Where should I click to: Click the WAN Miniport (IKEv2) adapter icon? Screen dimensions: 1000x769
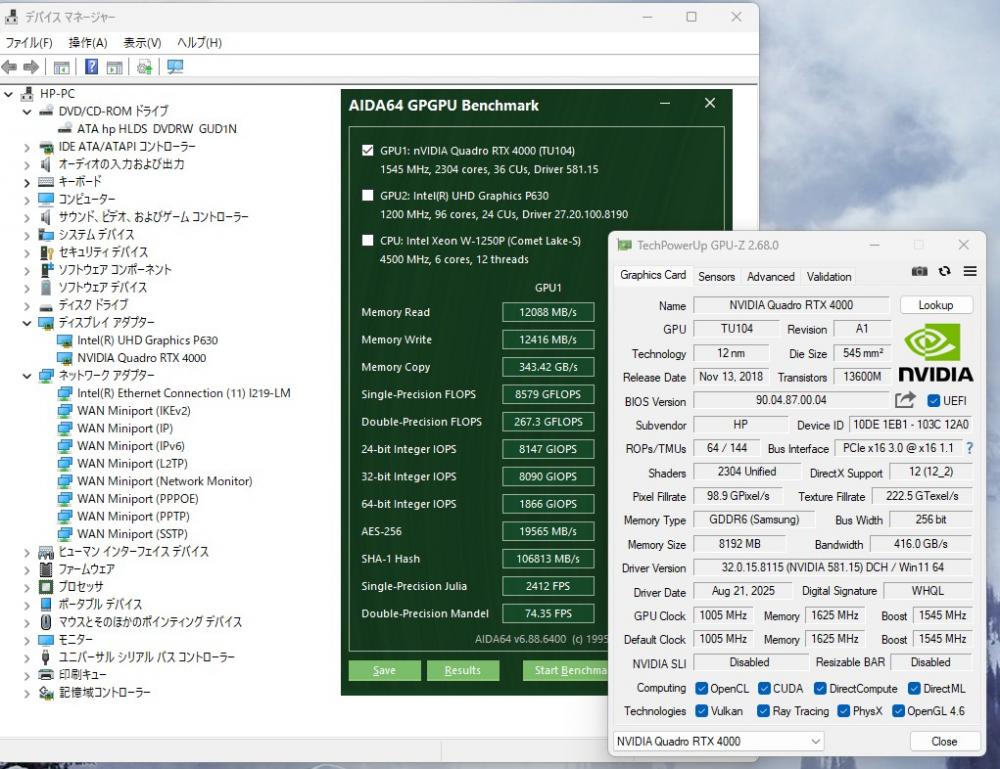64,411
